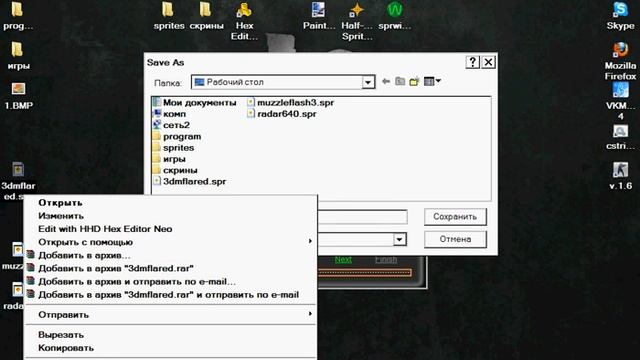The height and width of the screenshot is (360, 640).
Task: Expand Открыть с помощью submenu
Action: tap(171, 242)
